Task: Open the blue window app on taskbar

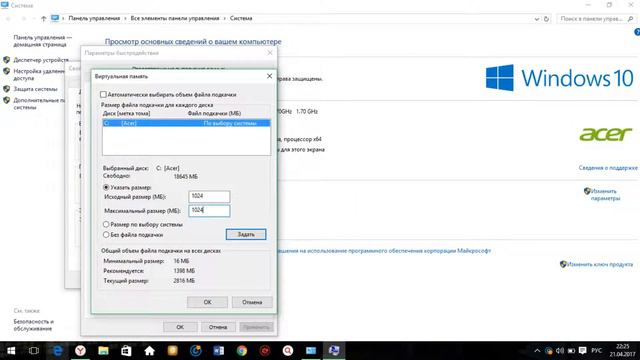Action: (x=311, y=351)
